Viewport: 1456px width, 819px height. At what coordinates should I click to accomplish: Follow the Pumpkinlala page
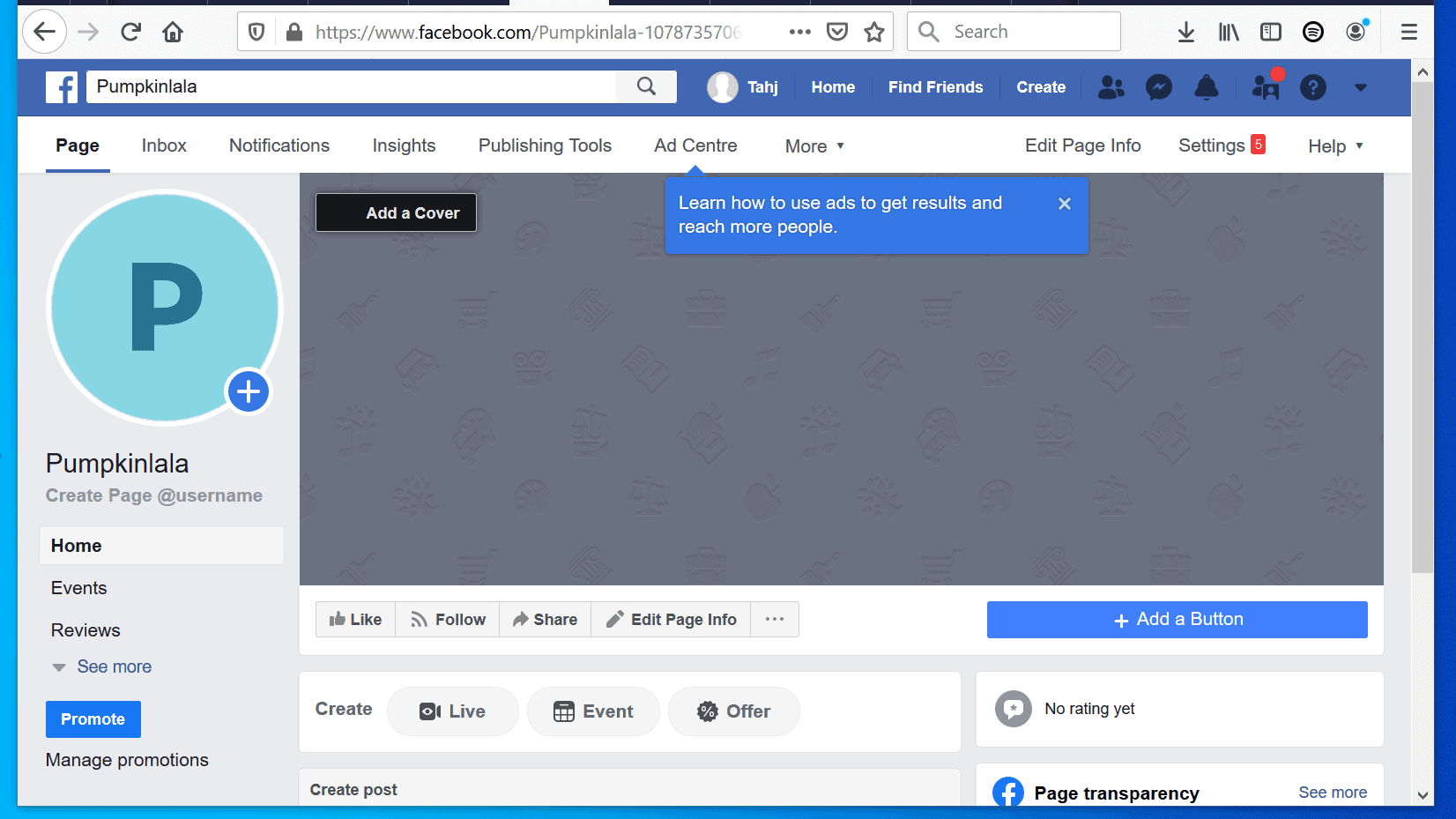click(x=448, y=620)
